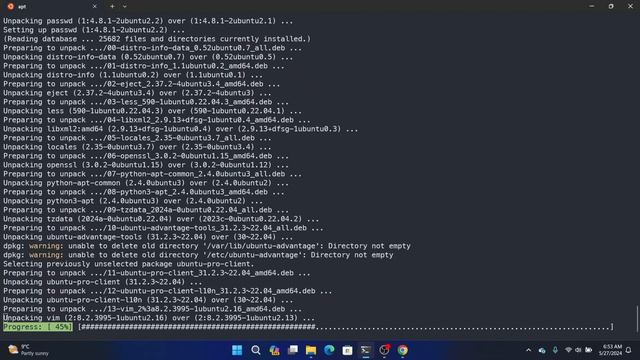Screen dimensions: 640x360
Task: Click "Preparing to unpack .../03-less" line
Action: [146, 102]
